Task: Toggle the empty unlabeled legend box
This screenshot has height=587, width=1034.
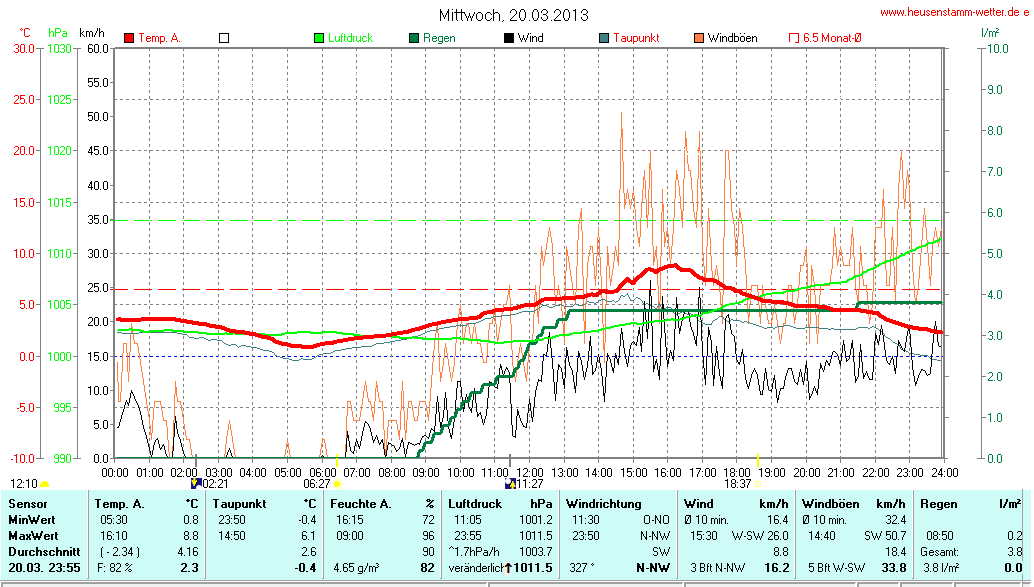Action: pyautogui.click(x=224, y=38)
